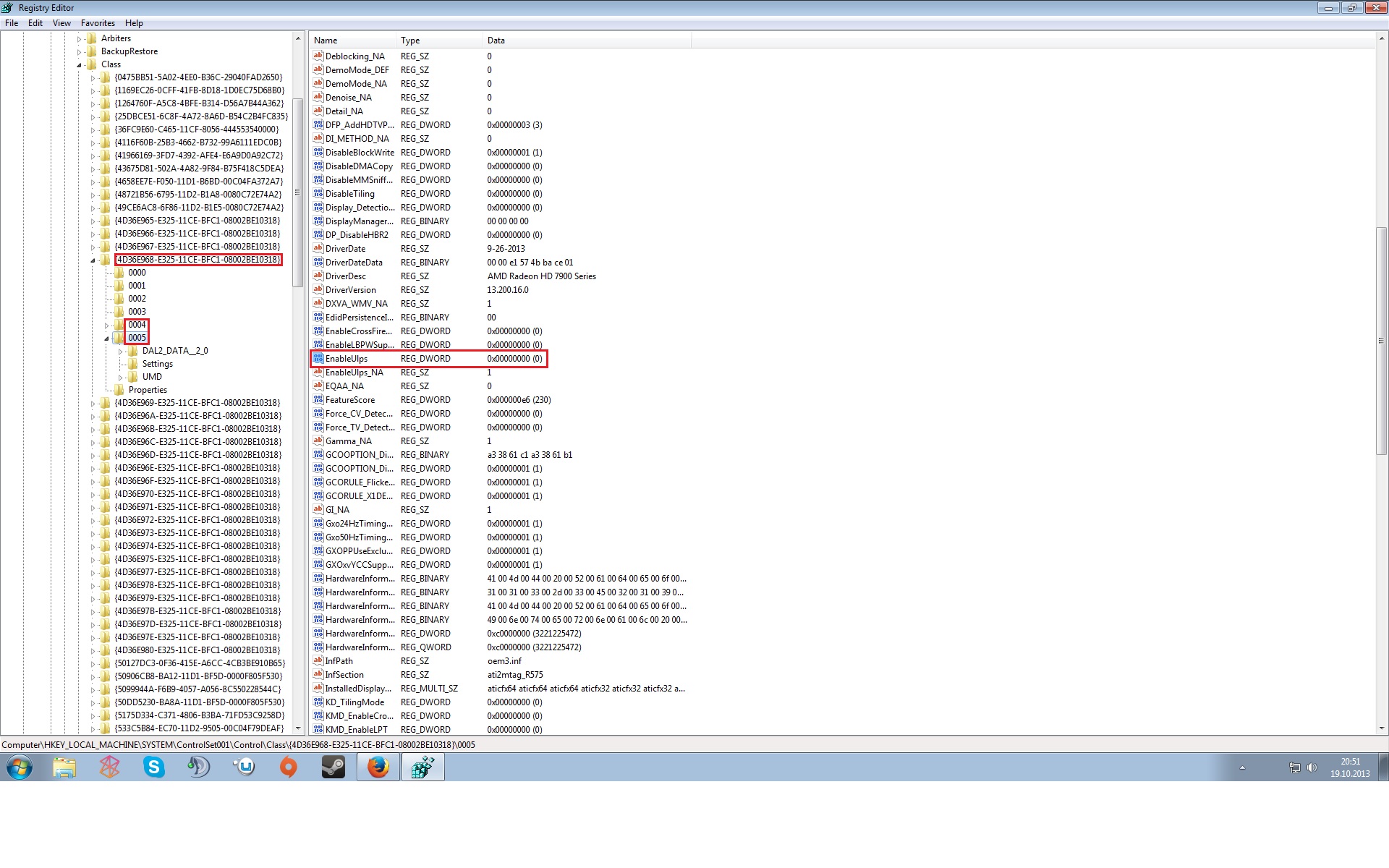The width and height of the screenshot is (1389, 868).
Task: Click the Properties key folder icon
Action: pyautogui.click(x=119, y=390)
